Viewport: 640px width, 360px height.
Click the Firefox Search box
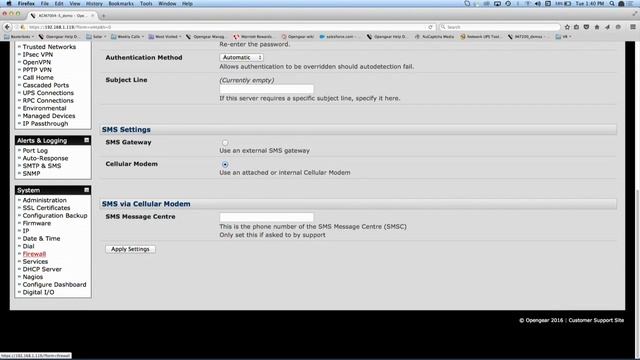[x=500, y=27]
